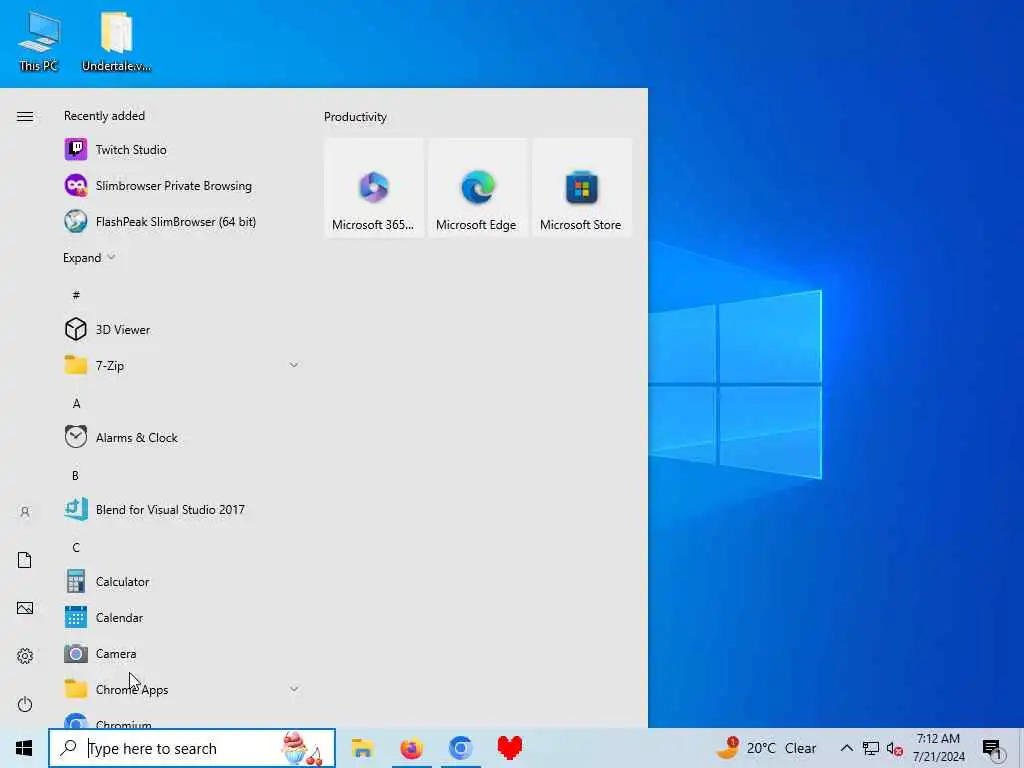Focus the taskbar search box

click(x=192, y=748)
